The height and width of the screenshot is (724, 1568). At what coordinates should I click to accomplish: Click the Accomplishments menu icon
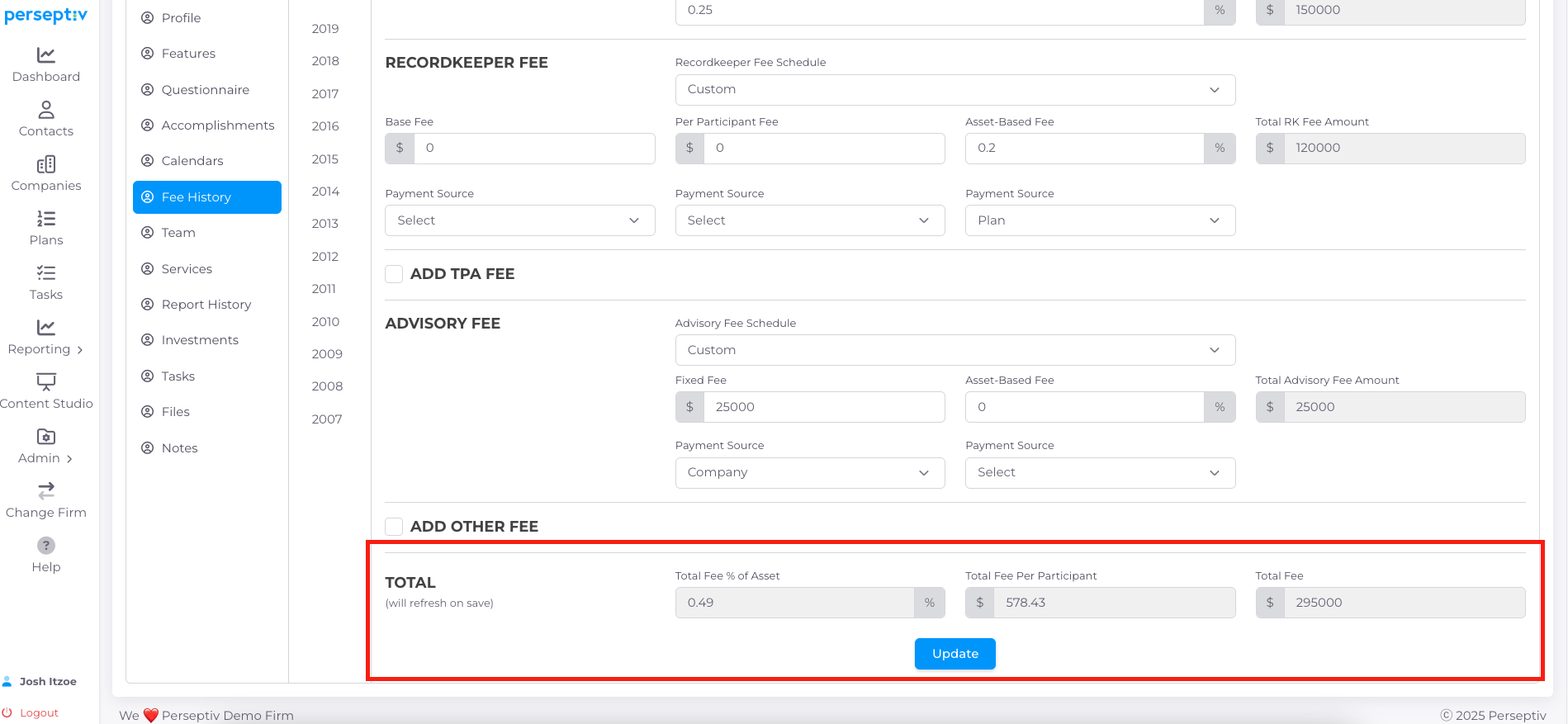point(148,125)
